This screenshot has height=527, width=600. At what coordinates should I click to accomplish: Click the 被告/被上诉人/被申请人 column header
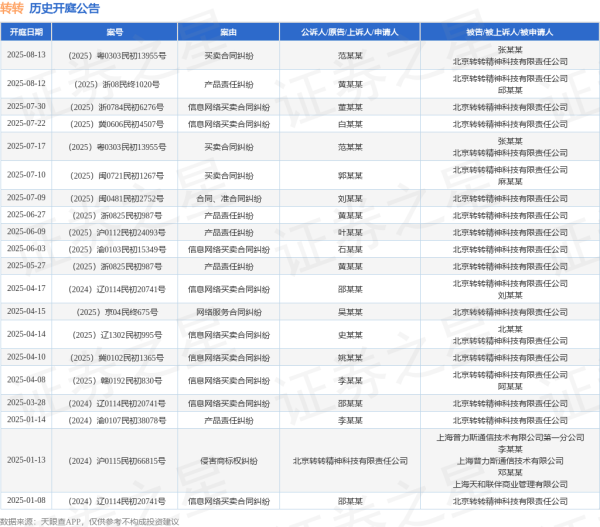[x=510, y=32]
